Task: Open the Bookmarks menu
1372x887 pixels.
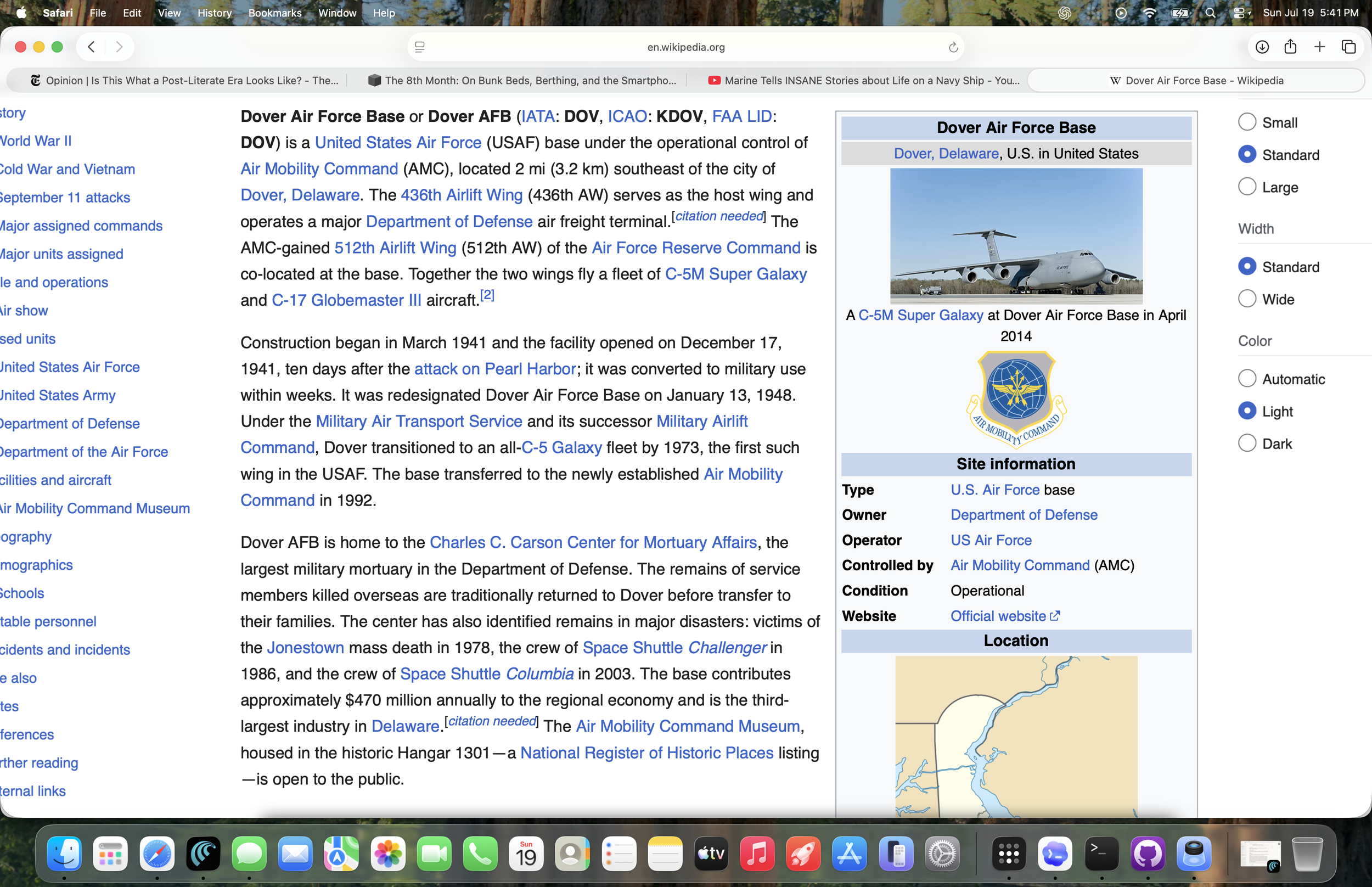Action: point(274,13)
